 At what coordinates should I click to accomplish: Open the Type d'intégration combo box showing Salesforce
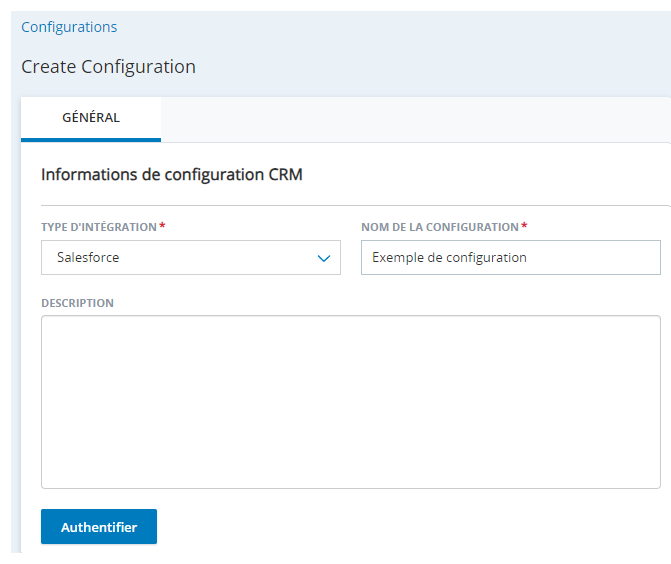(191, 258)
